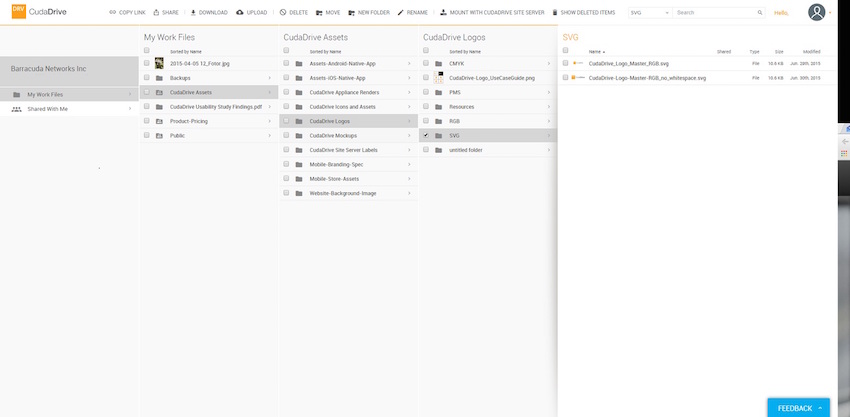
Task: Open the Feedback panel button
Action: 799,408
